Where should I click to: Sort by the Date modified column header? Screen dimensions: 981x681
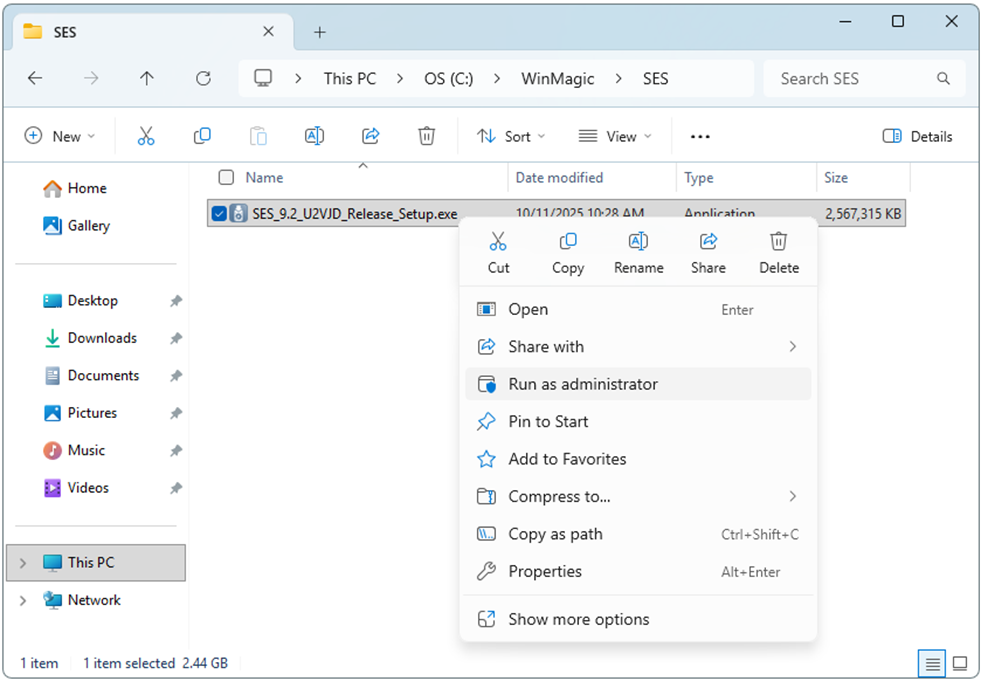pos(559,178)
